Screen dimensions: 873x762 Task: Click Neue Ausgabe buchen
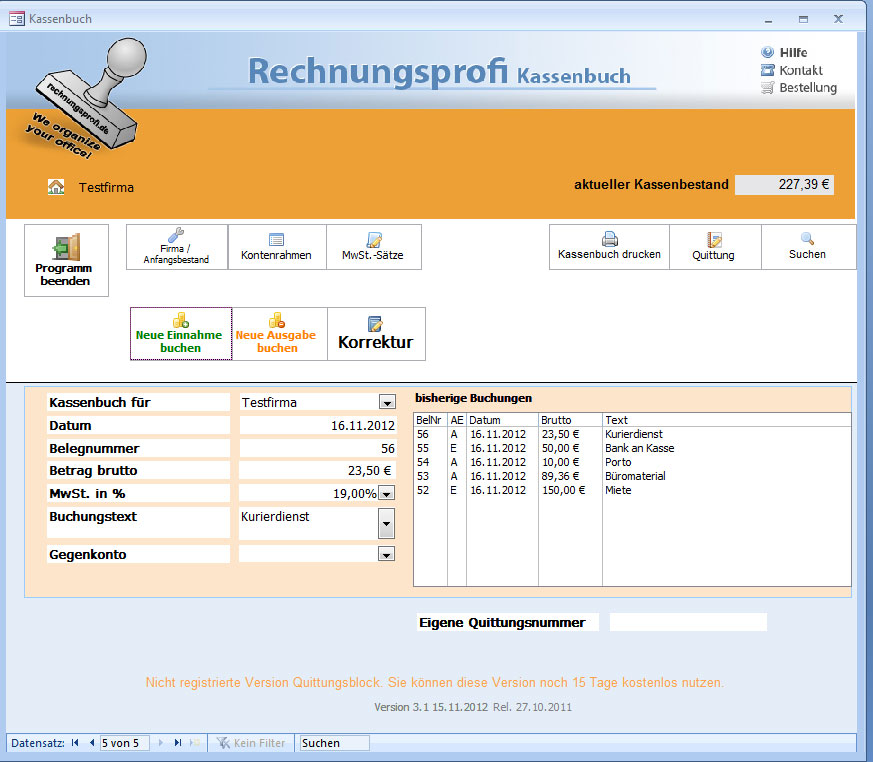(x=279, y=334)
